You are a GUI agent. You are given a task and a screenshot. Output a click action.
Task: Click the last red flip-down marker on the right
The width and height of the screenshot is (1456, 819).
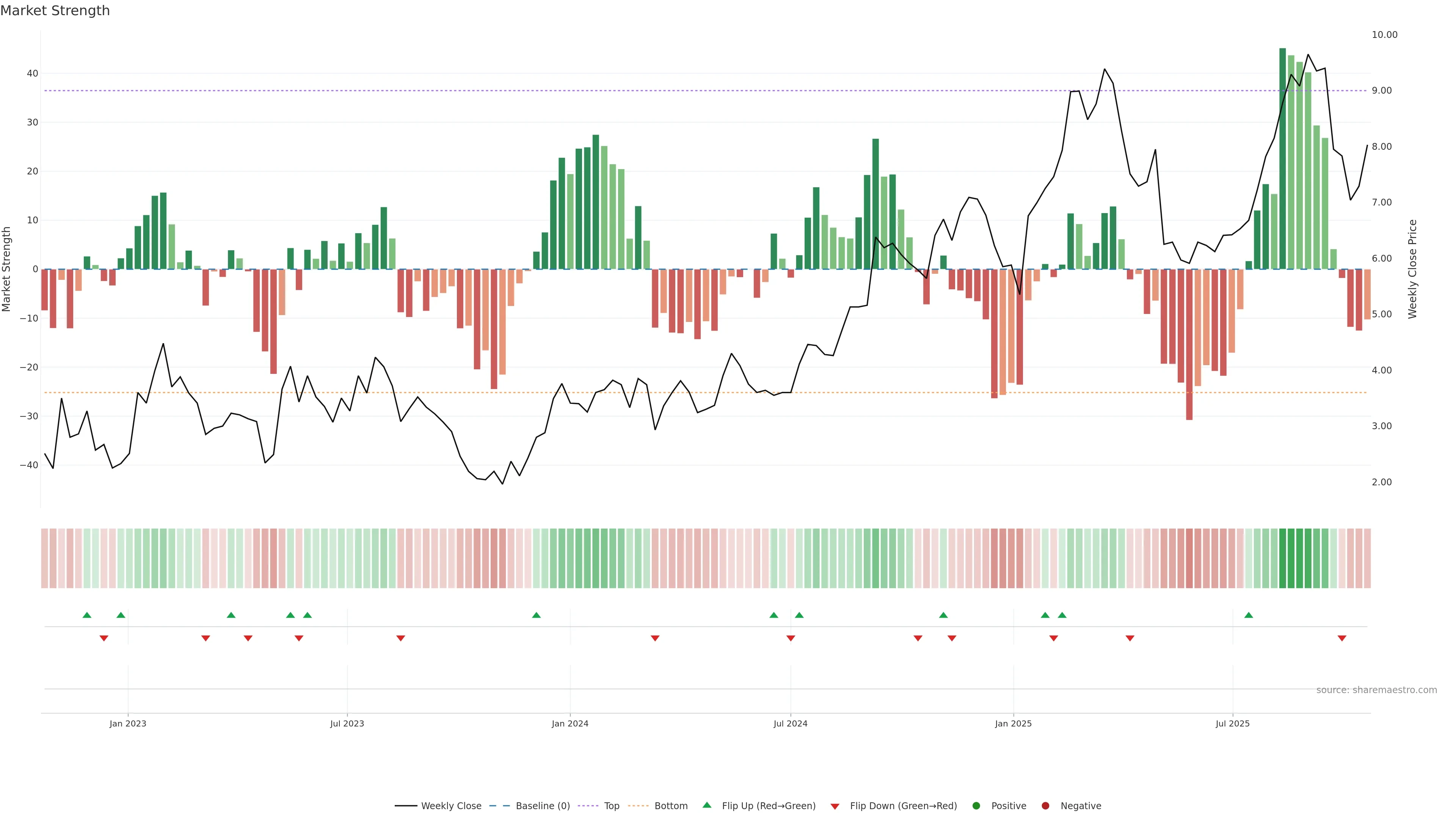tap(1342, 638)
